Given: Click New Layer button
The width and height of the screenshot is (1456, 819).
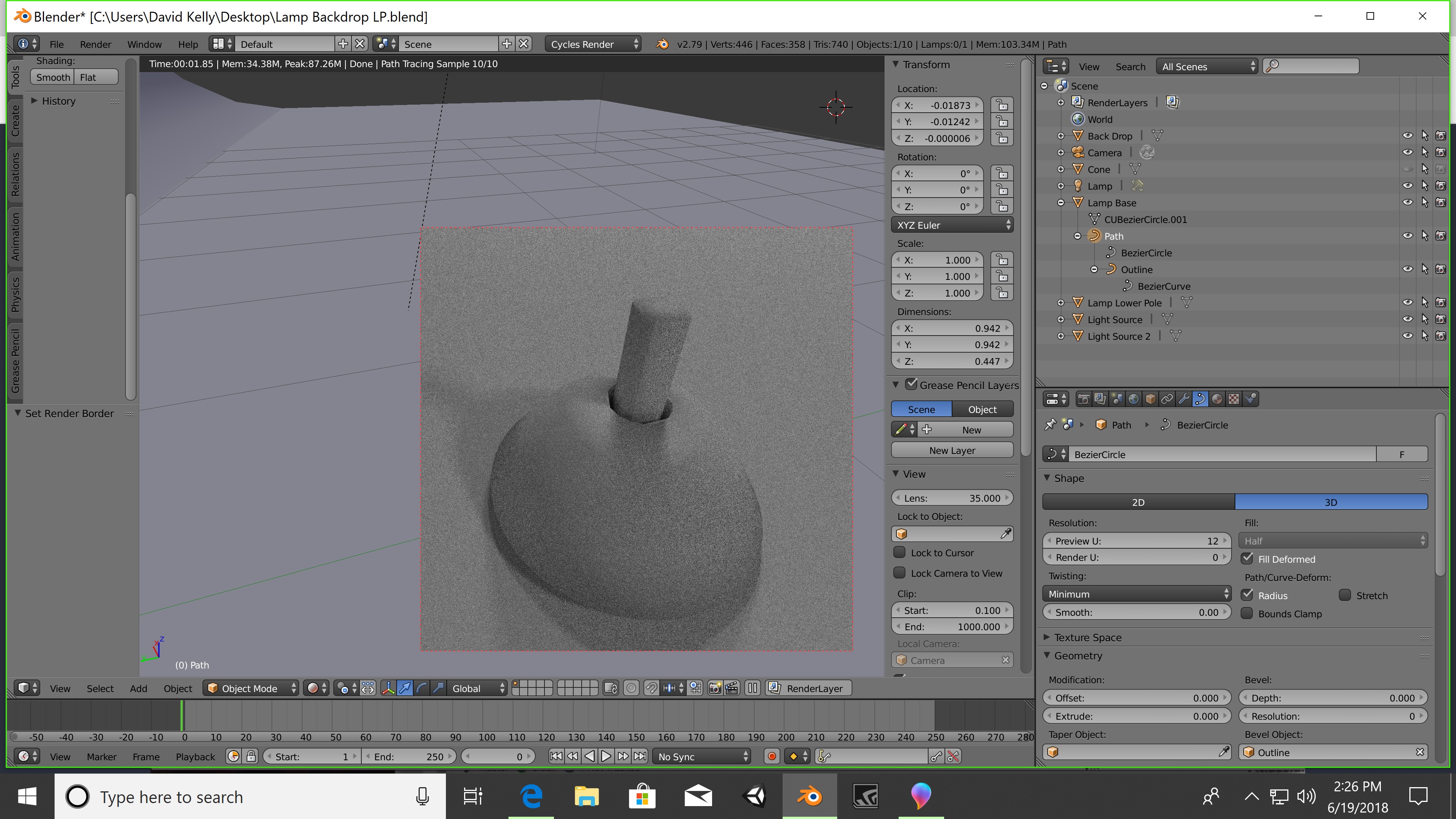Looking at the screenshot, I should point(952,450).
